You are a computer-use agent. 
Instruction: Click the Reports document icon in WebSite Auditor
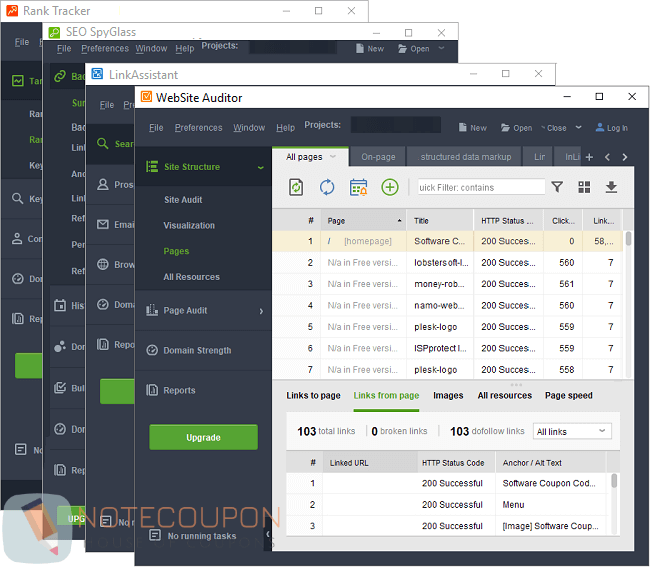pos(152,390)
